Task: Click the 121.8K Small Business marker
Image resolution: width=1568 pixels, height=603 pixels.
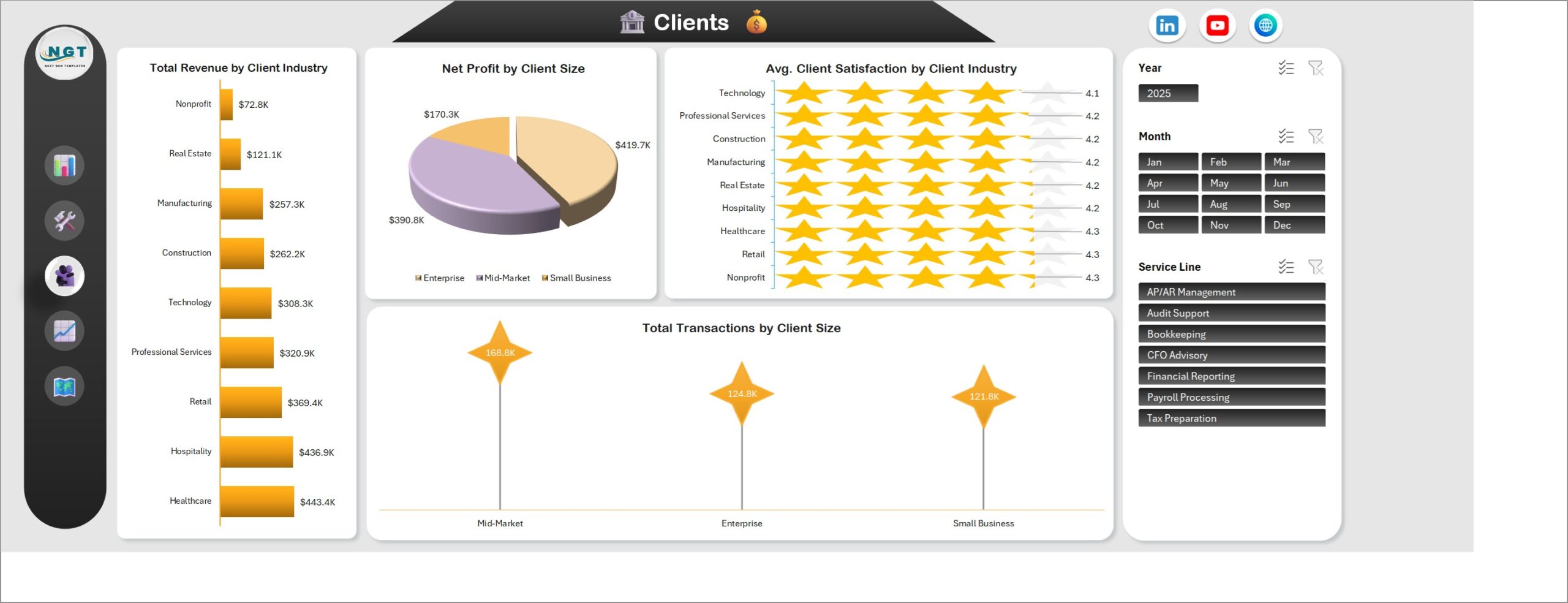Action: click(x=984, y=396)
